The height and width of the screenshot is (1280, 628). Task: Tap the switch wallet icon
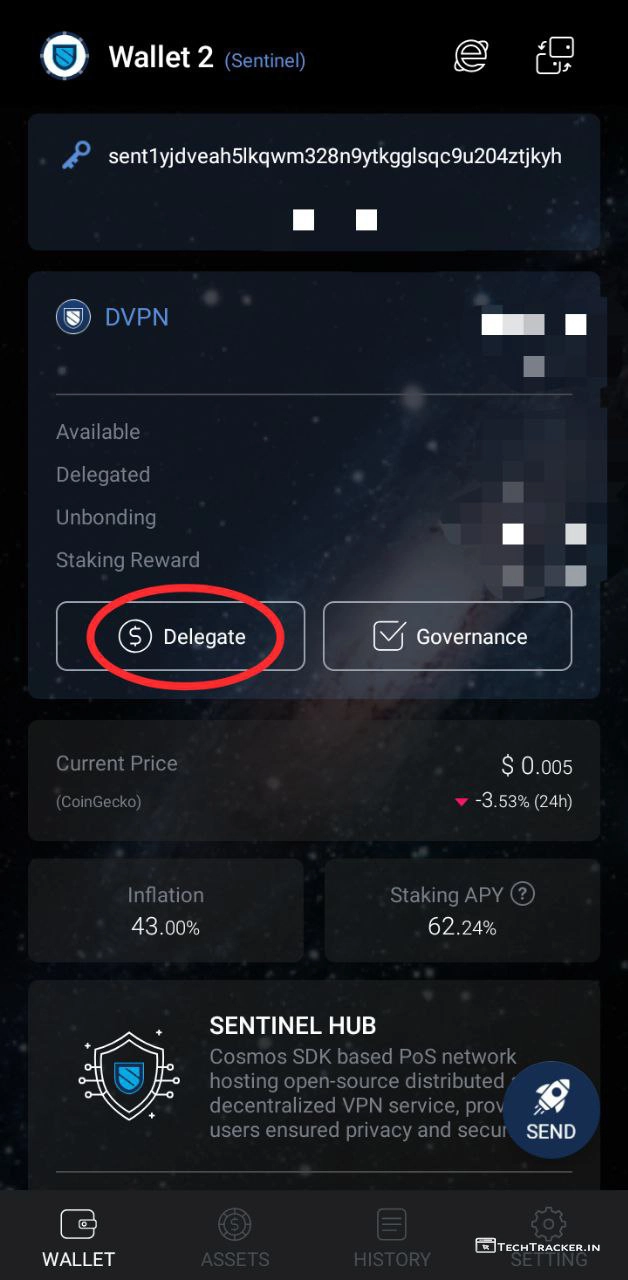click(555, 56)
